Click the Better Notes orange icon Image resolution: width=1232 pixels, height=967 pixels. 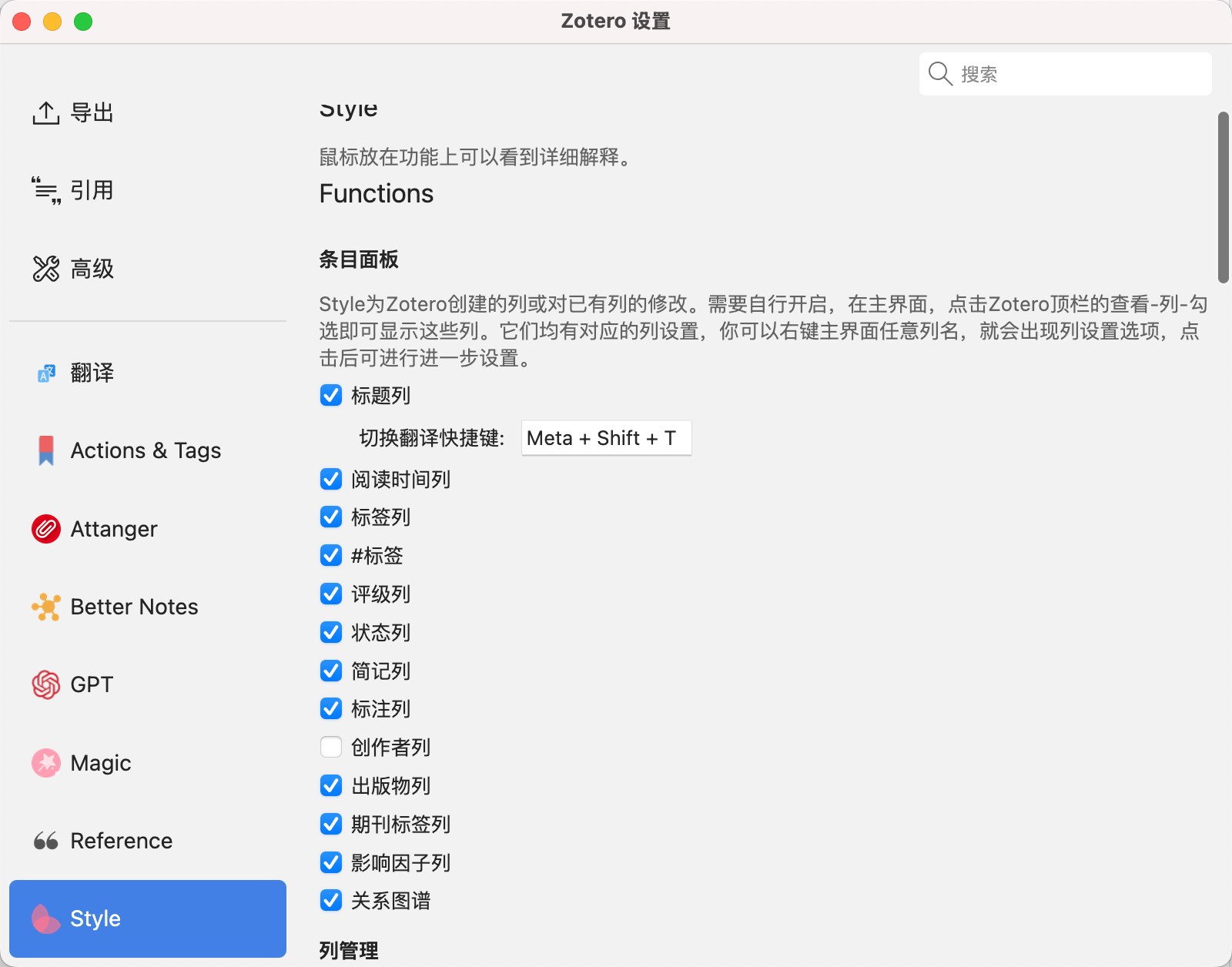coord(46,607)
